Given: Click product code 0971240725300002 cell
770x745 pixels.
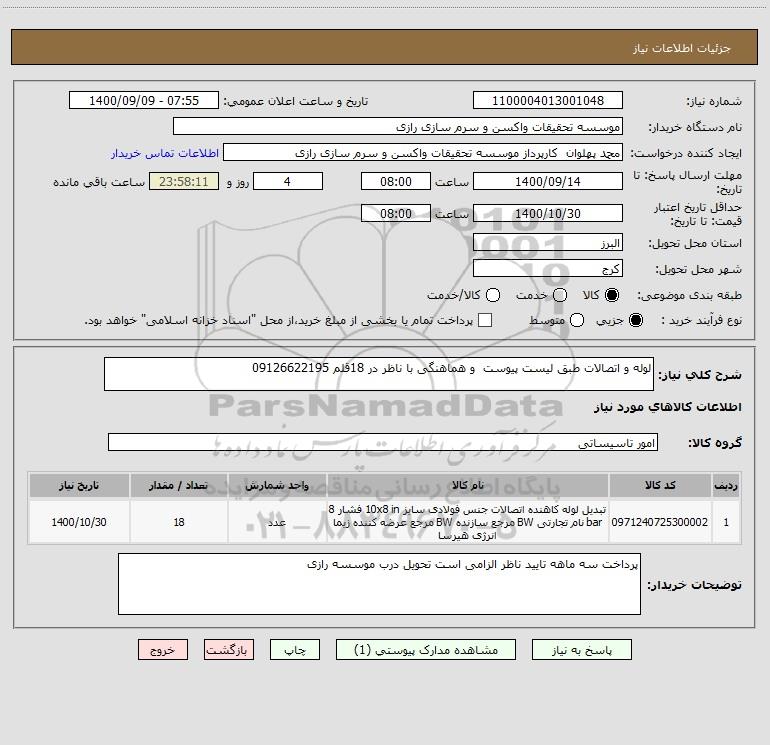Looking at the screenshot, I should 660,522.
